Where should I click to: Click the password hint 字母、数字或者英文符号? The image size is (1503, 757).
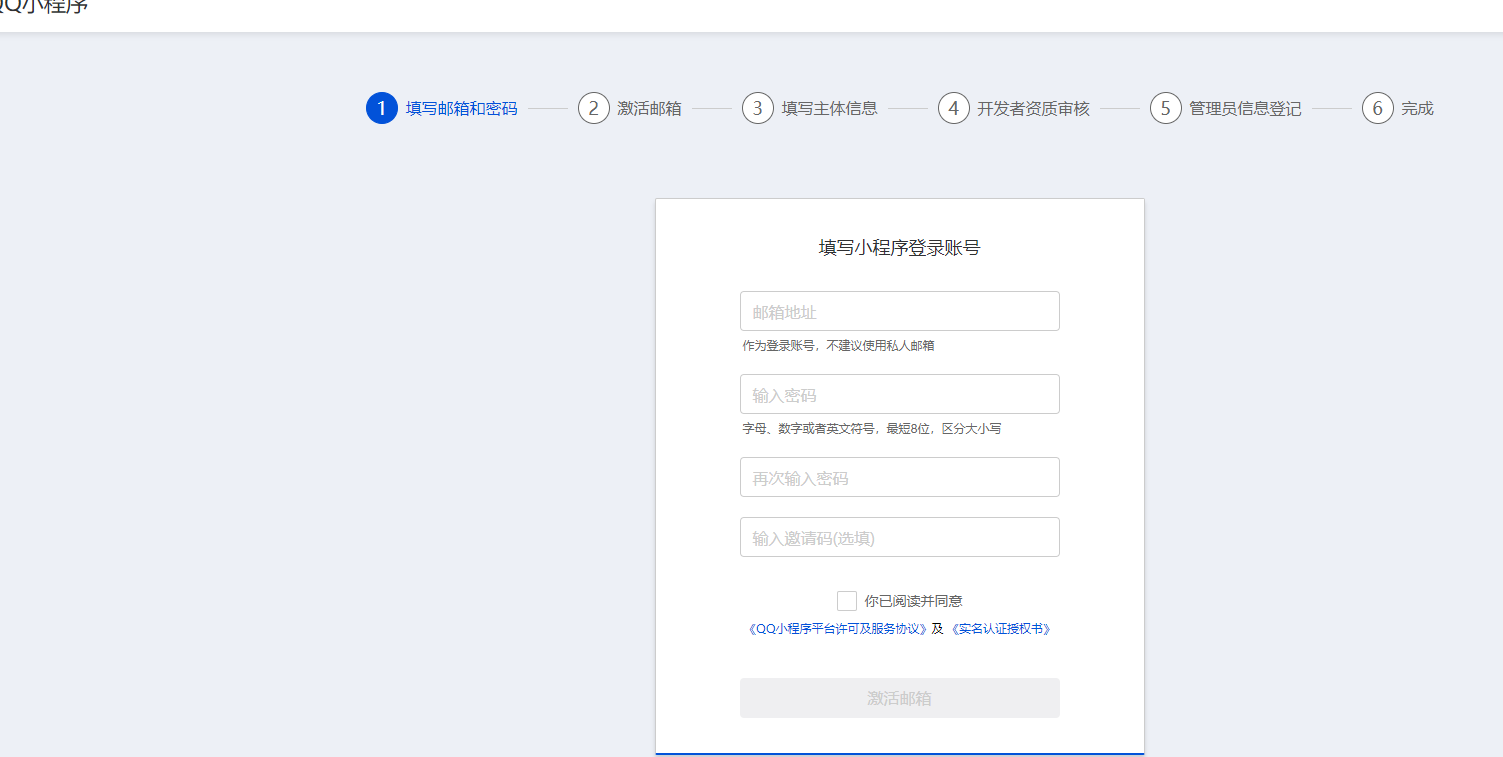point(871,429)
